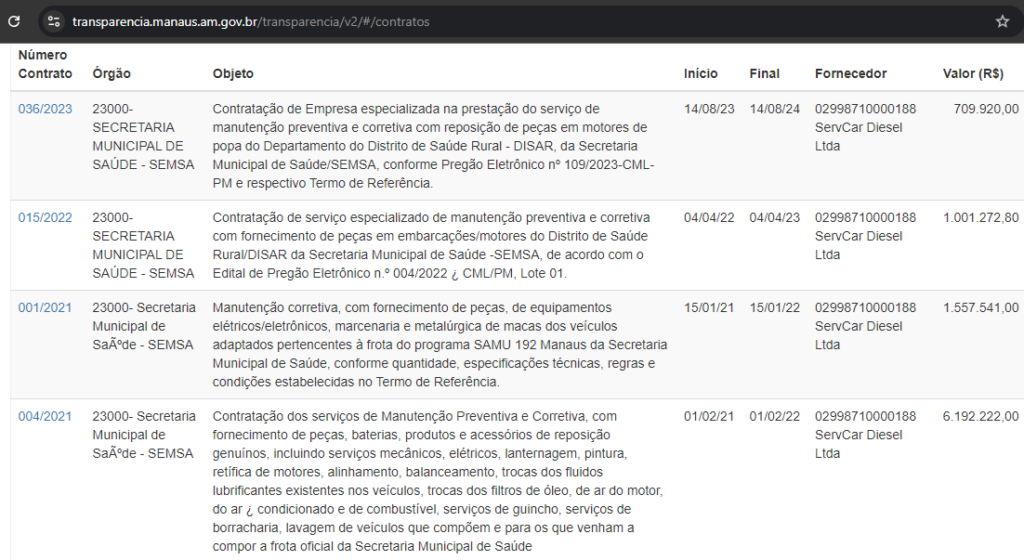Click the 15/01/21 start date cell

706,308
